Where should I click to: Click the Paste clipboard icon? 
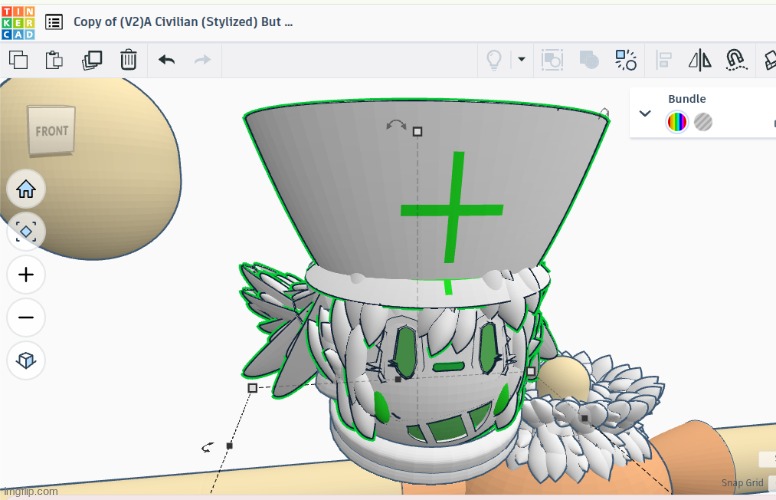click(54, 60)
